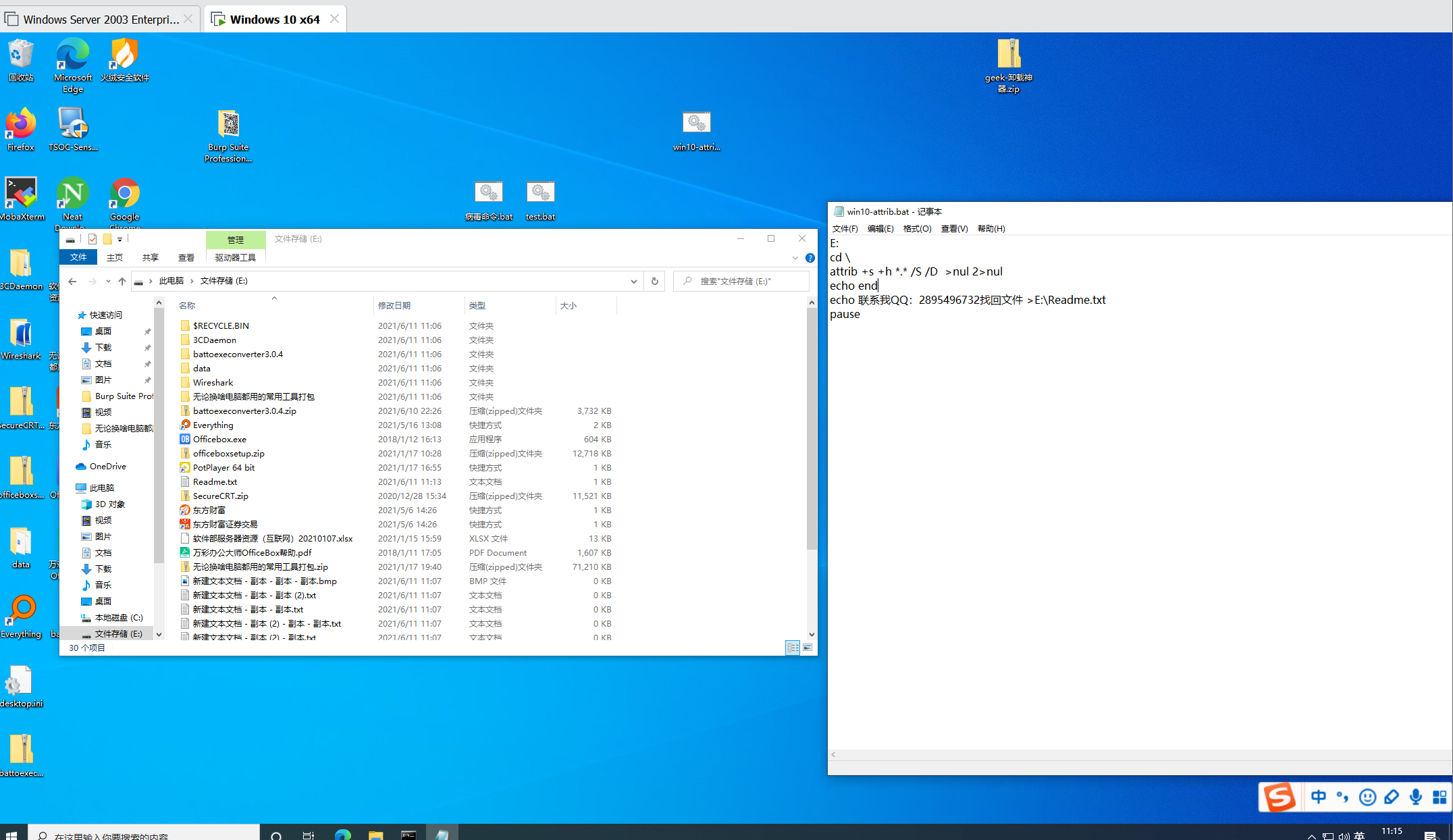Toggle Sogou punctuation mode button
1453x840 pixels.
point(1342,797)
